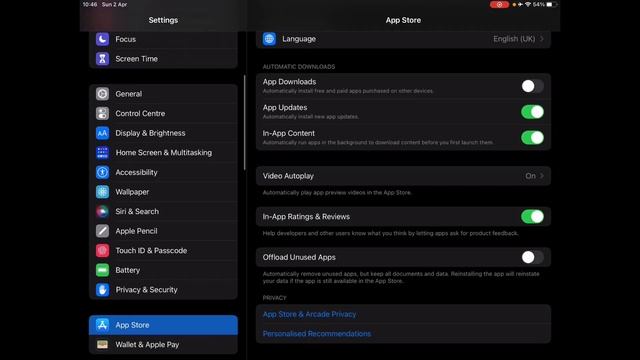Open the Language row
The width and height of the screenshot is (640, 360).
403,39
